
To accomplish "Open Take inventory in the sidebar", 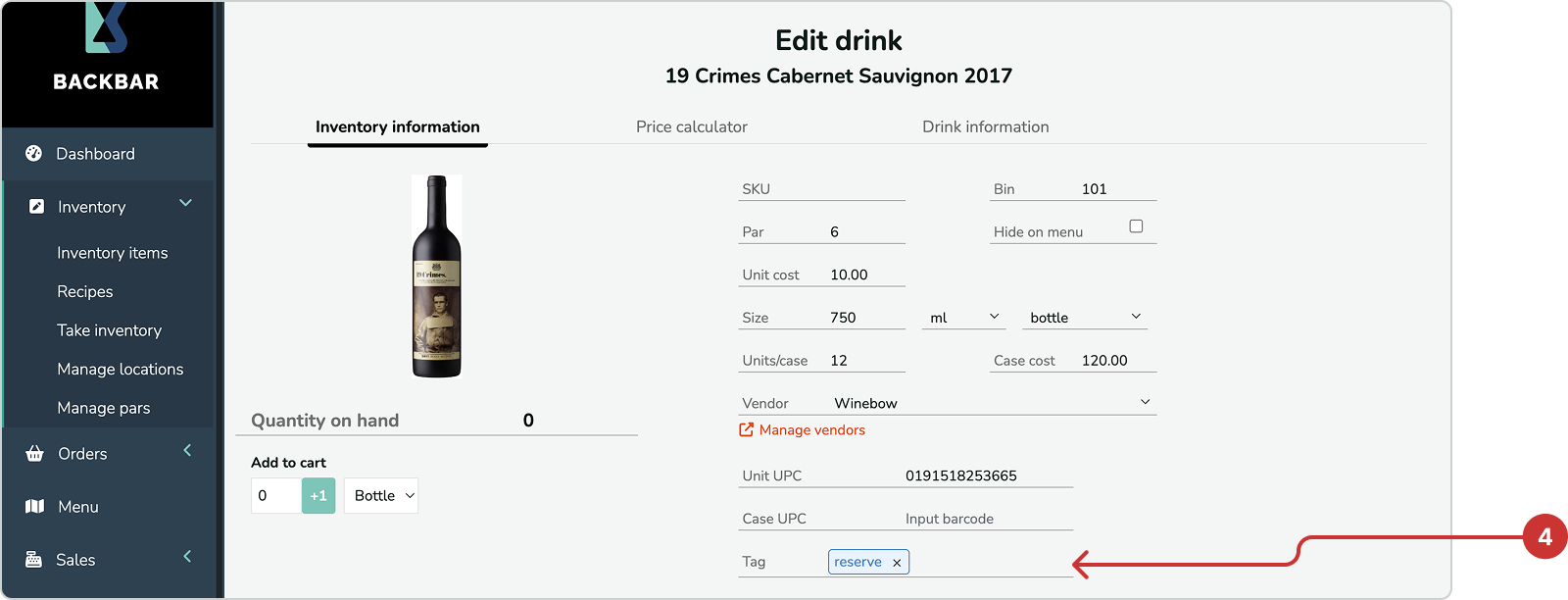I will pos(110,330).
